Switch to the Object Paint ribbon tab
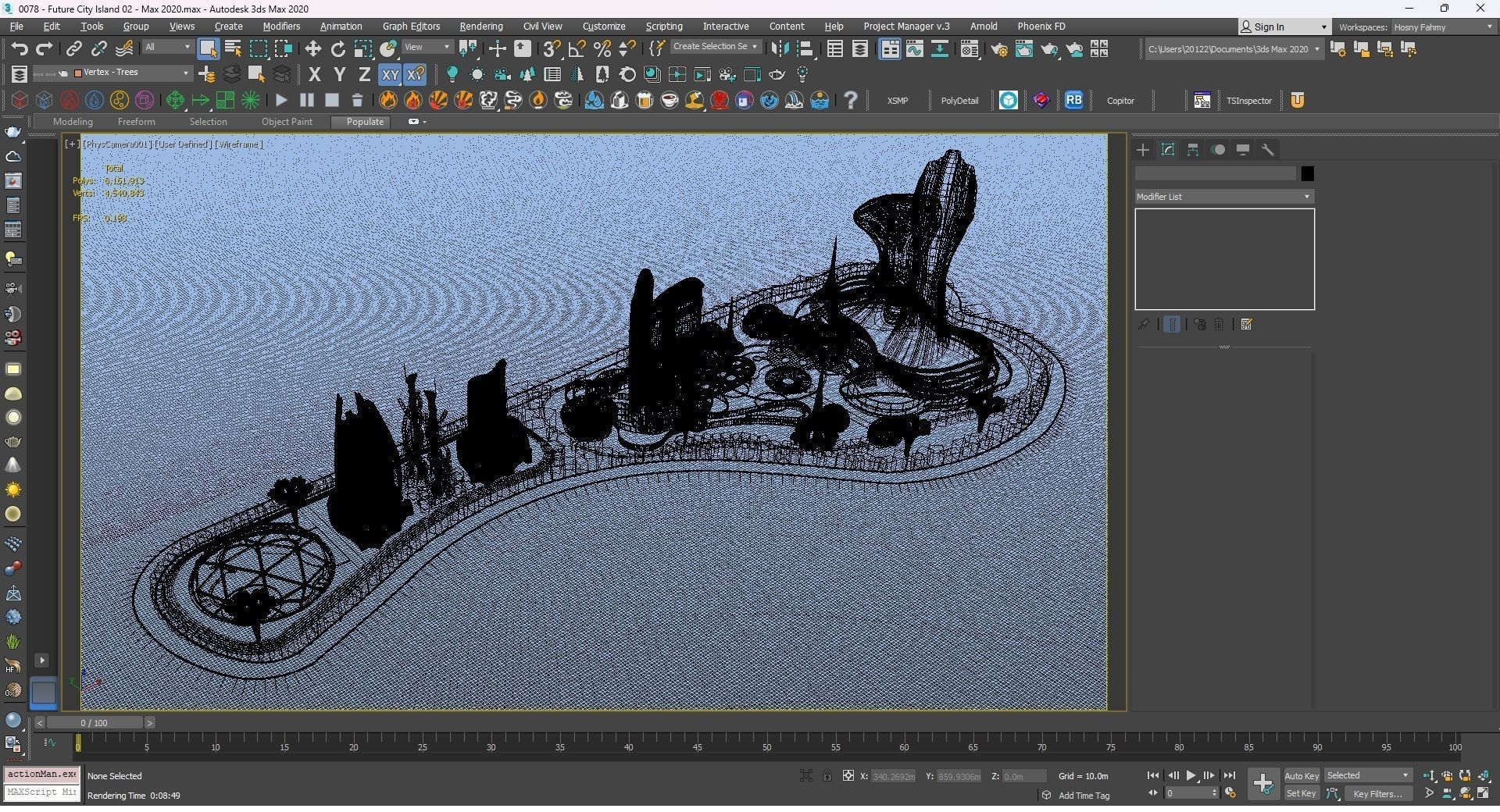 287,122
